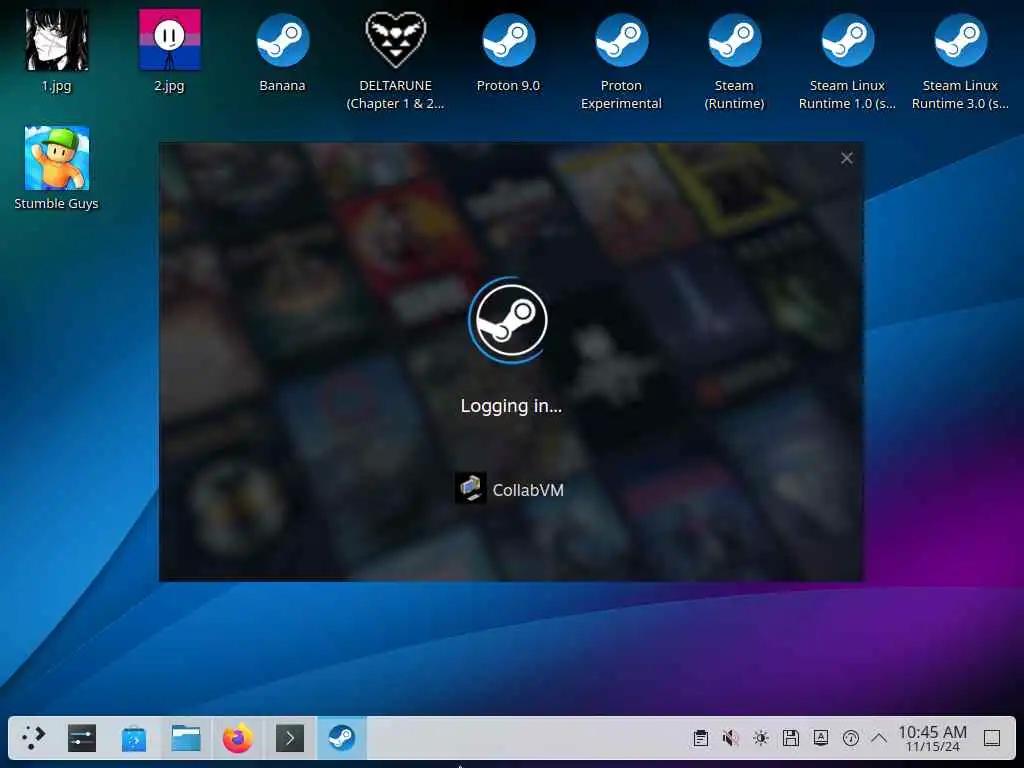
Task: Click the spinning Steam logo in login dialog
Action: point(511,320)
